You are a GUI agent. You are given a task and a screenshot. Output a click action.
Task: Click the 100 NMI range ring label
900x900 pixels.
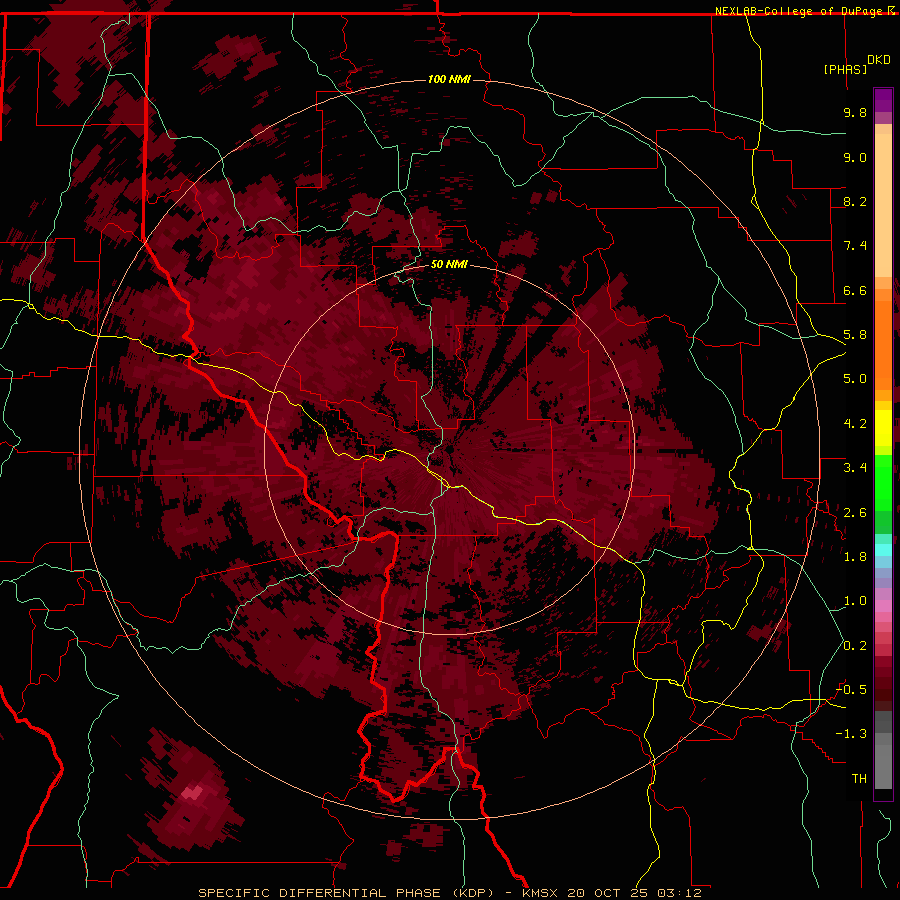[449, 79]
